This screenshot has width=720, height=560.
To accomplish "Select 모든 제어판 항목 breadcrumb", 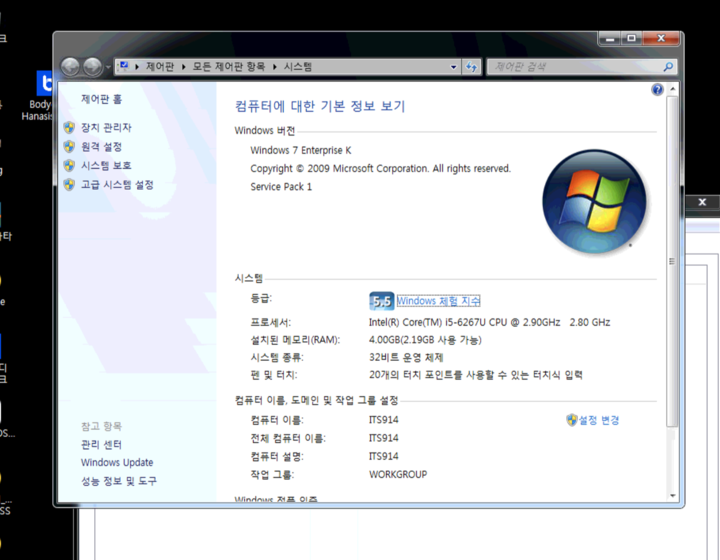I will (229, 67).
